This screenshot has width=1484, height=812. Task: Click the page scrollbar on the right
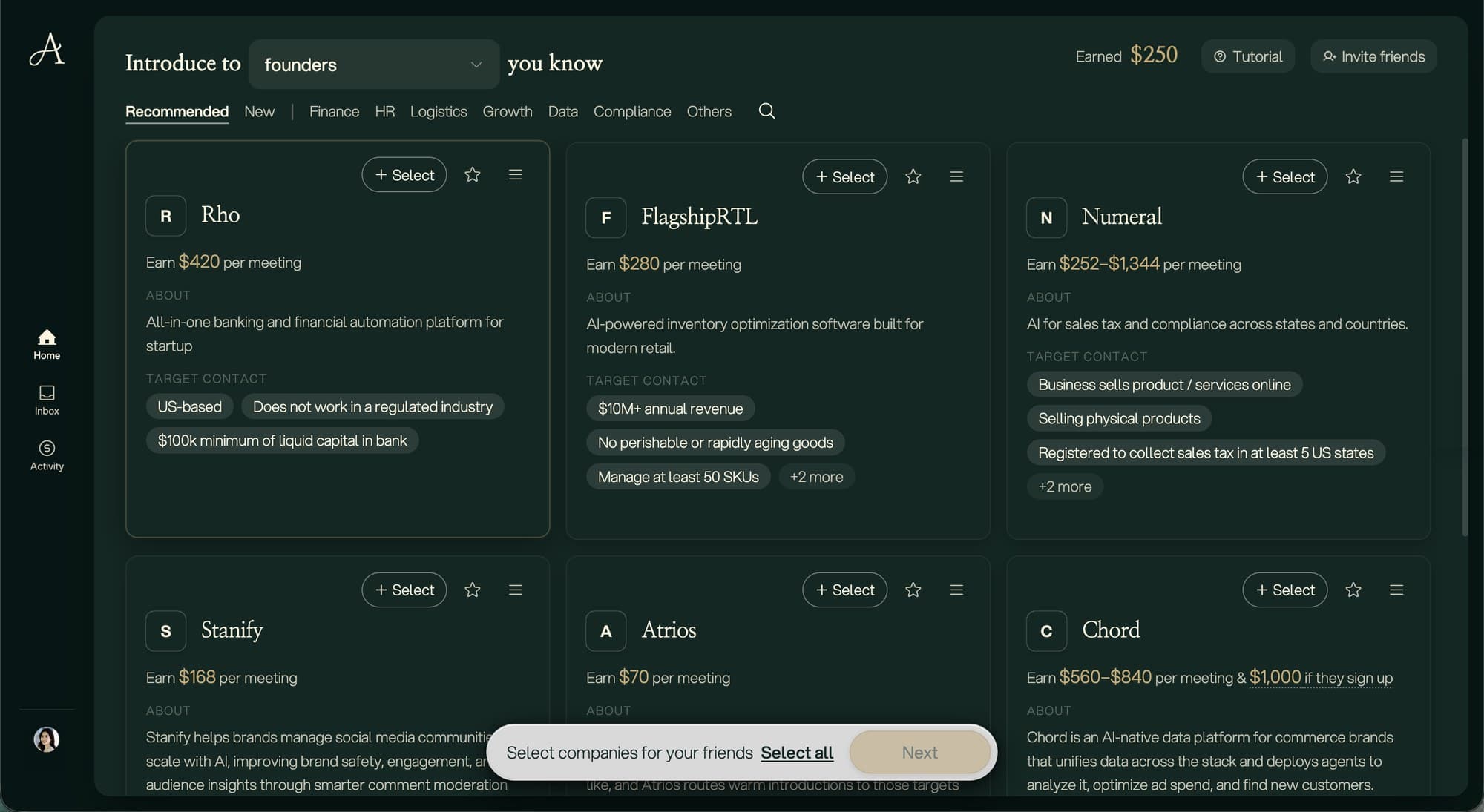pyautogui.click(x=1465, y=337)
